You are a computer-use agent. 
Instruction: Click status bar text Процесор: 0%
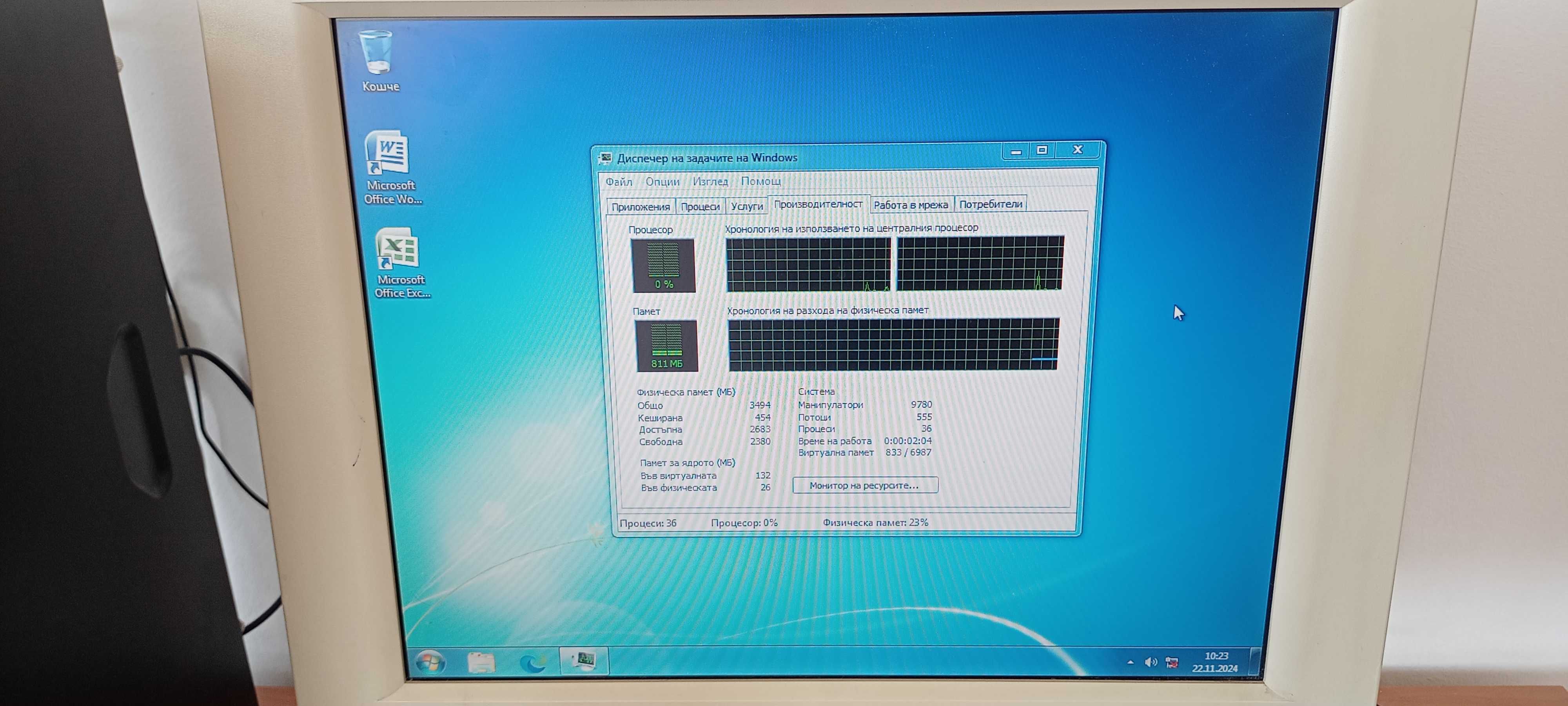click(x=744, y=523)
